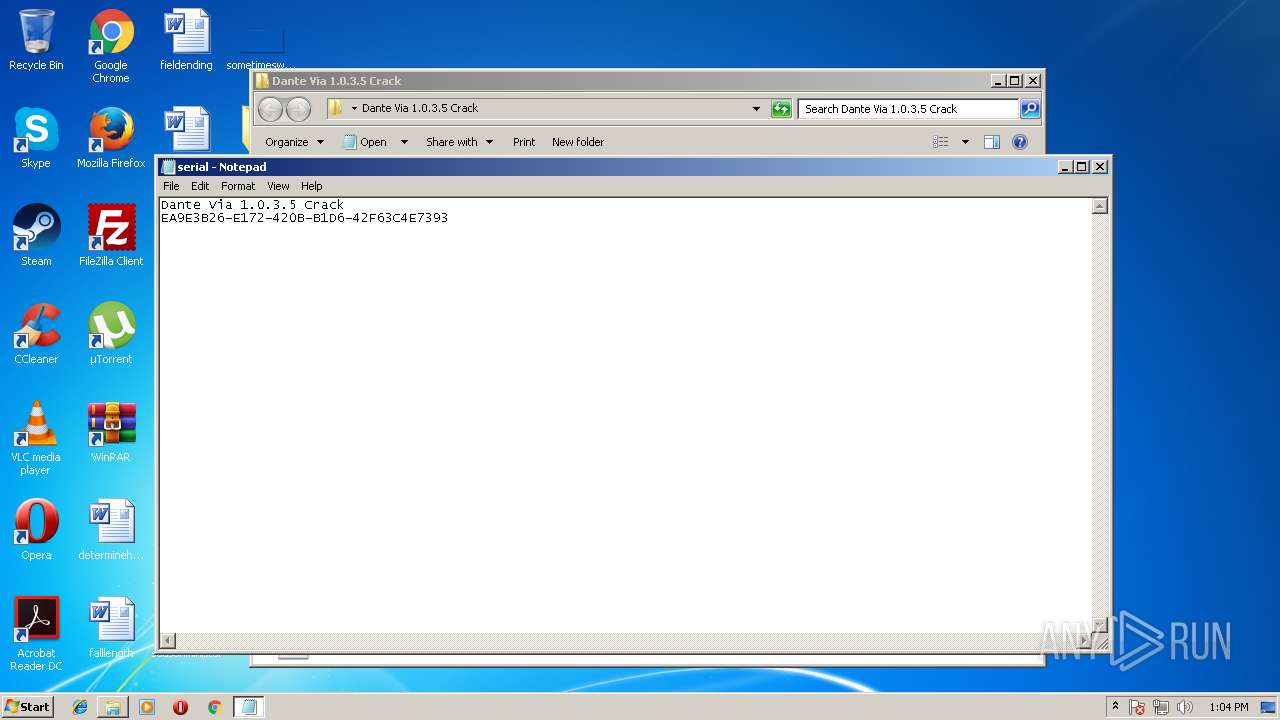Open WinRAR desktop shortcut
Viewport: 1280px width, 720px height.
[x=111, y=432]
